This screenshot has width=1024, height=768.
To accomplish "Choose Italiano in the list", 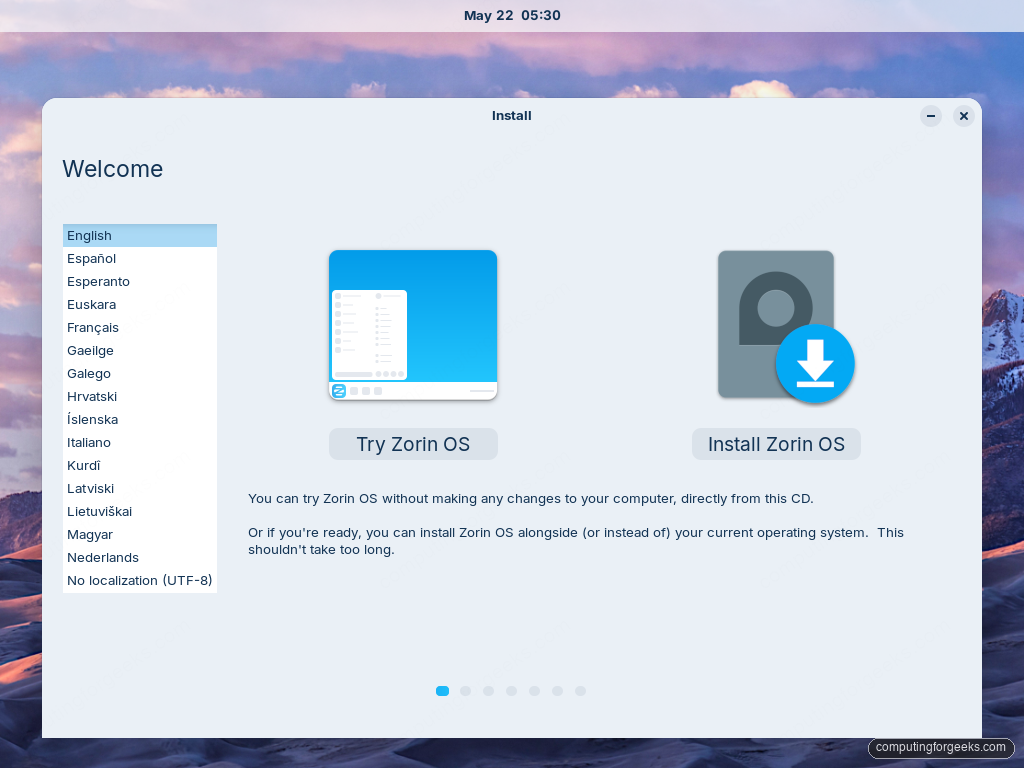I will pyautogui.click(x=140, y=443).
